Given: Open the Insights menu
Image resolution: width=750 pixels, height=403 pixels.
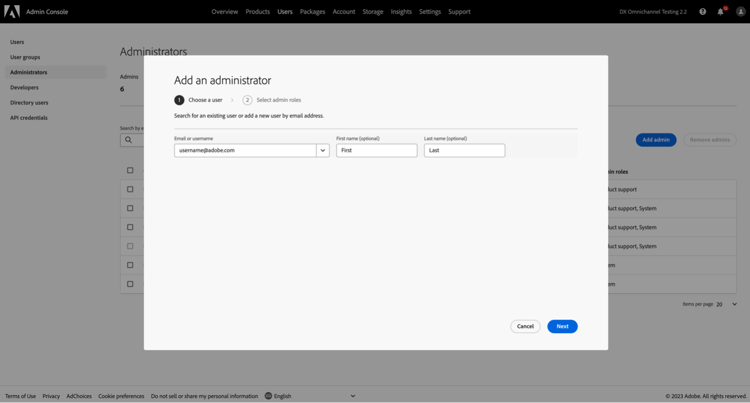Looking at the screenshot, I should (x=401, y=11).
